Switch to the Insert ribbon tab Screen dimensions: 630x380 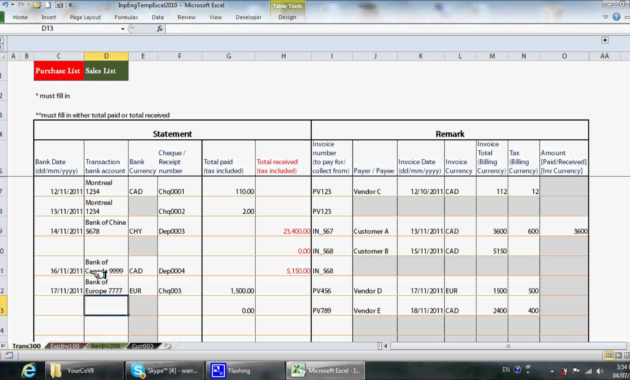click(49, 17)
